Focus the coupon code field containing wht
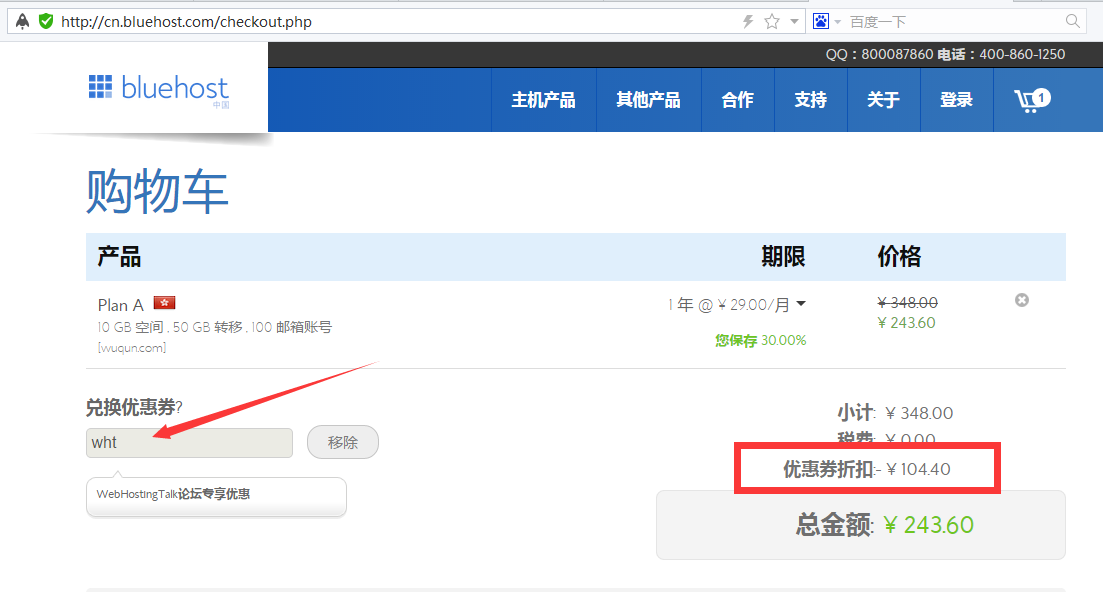Viewport: 1103px width, 592px height. coord(189,443)
